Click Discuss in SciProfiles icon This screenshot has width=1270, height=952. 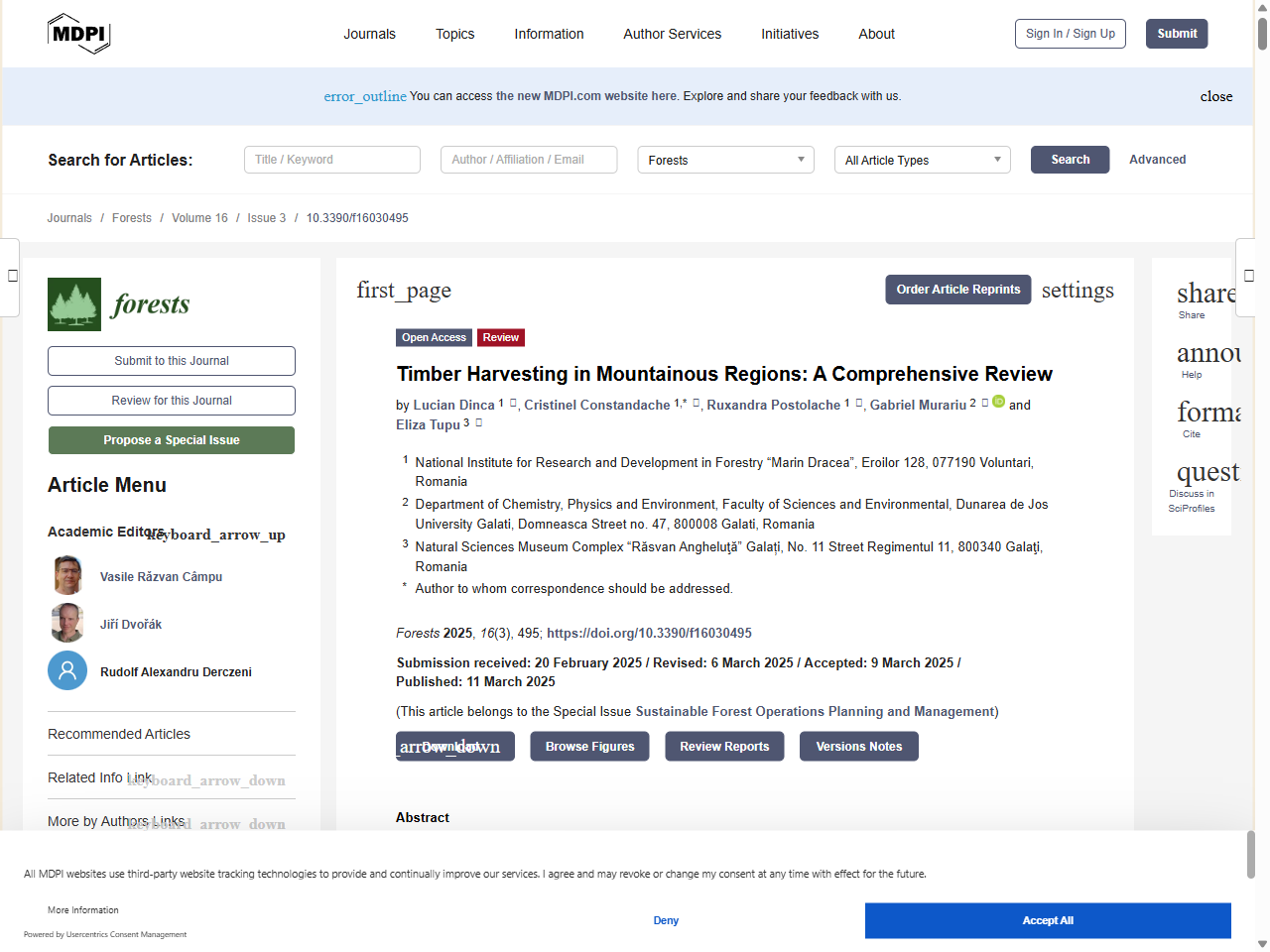point(1206,472)
